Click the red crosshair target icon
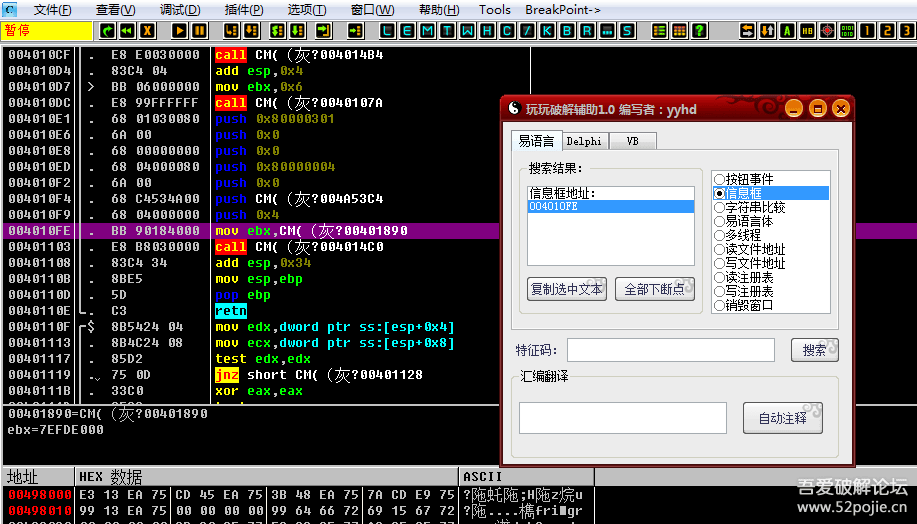Screen dimensions: 917x524 (827, 30)
